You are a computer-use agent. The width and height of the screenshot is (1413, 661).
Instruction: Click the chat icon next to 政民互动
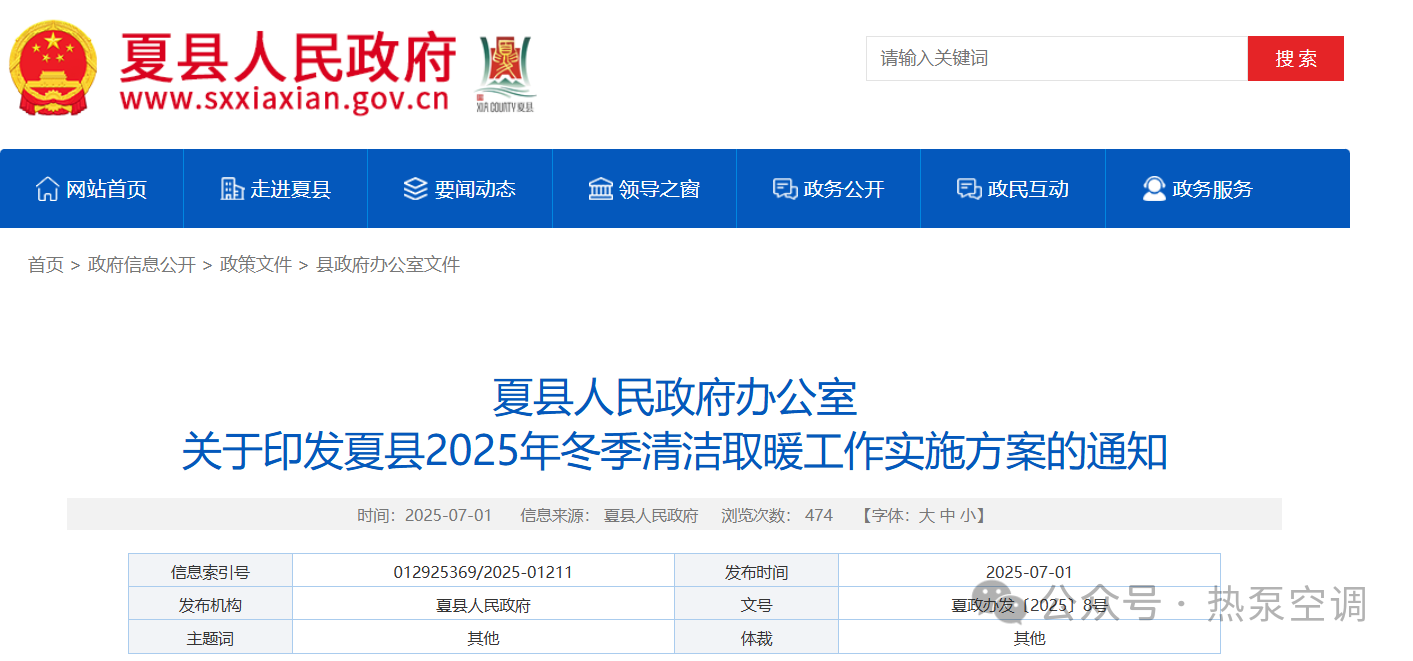[966, 188]
